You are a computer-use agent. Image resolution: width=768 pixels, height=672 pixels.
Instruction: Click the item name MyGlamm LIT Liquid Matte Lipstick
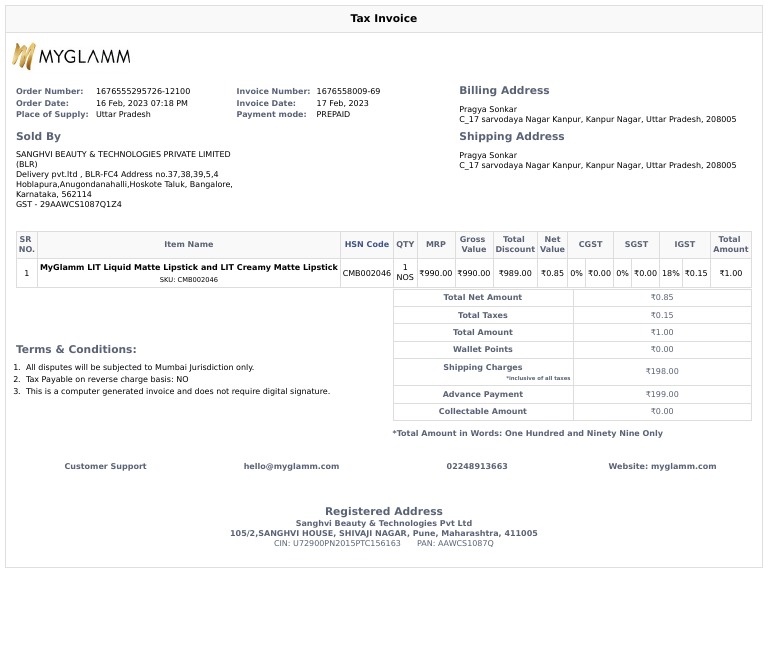coord(189,267)
